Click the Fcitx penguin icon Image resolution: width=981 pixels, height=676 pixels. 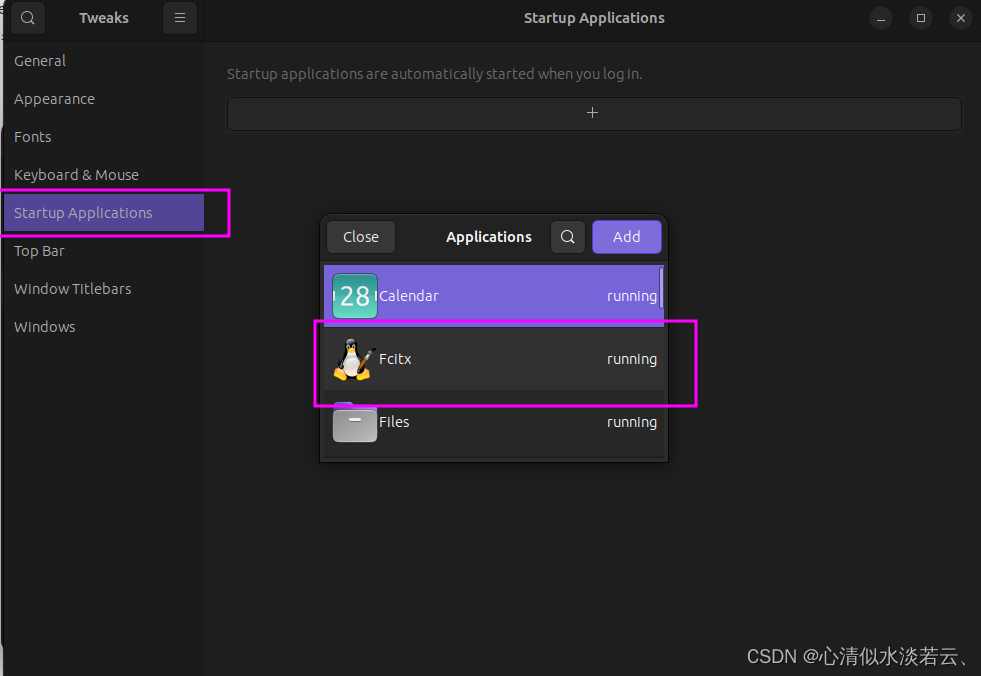point(354,359)
